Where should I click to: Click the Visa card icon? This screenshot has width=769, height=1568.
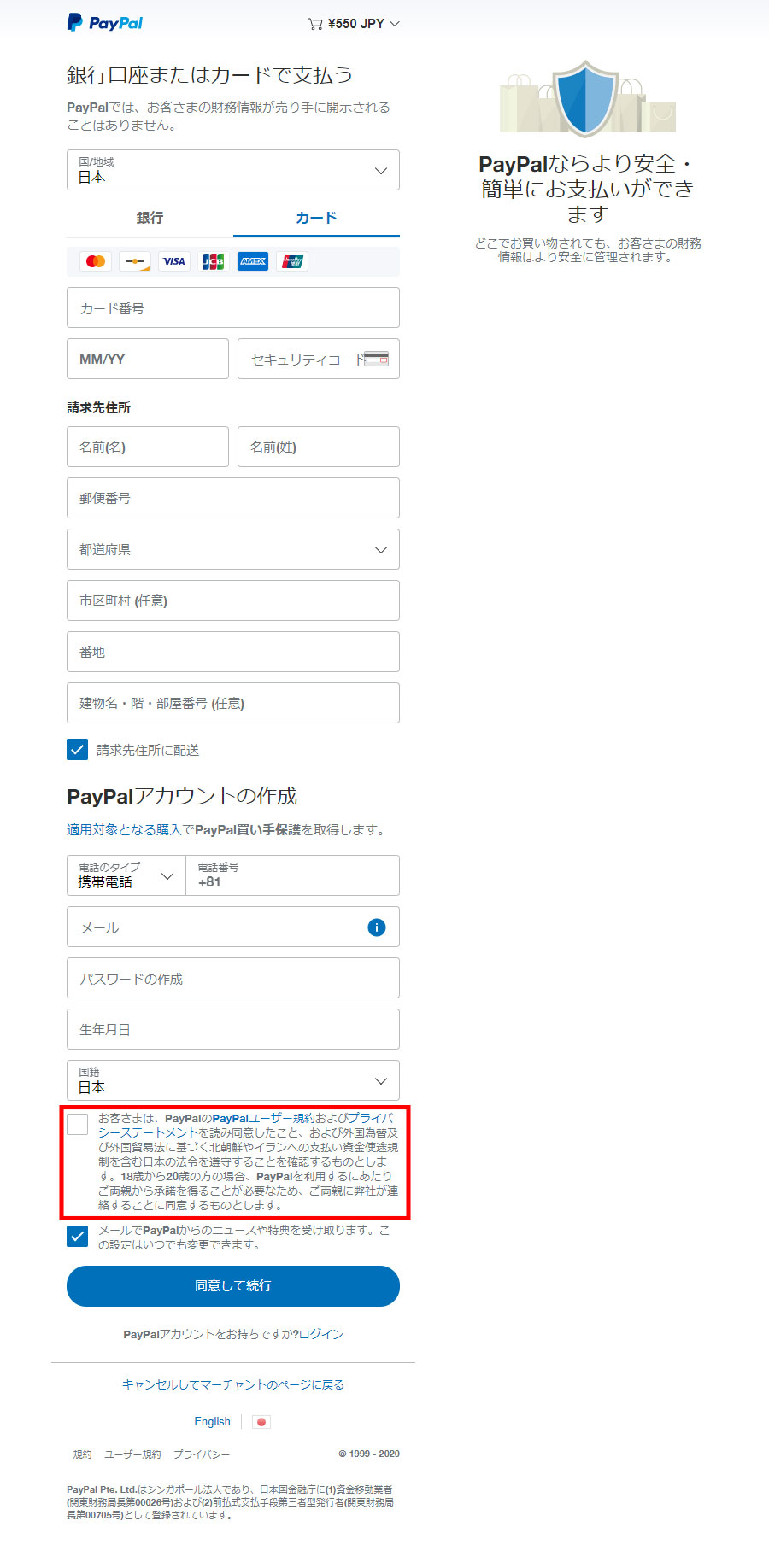click(174, 261)
